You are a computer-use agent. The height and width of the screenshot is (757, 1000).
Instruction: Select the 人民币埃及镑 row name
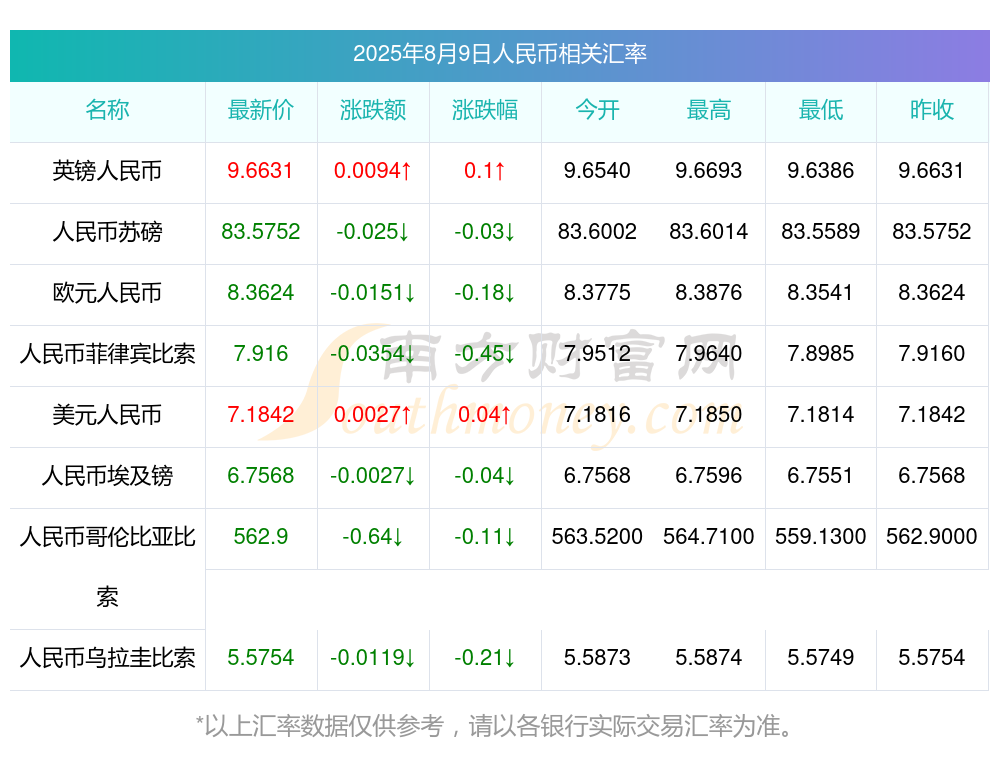pos(107,476)
